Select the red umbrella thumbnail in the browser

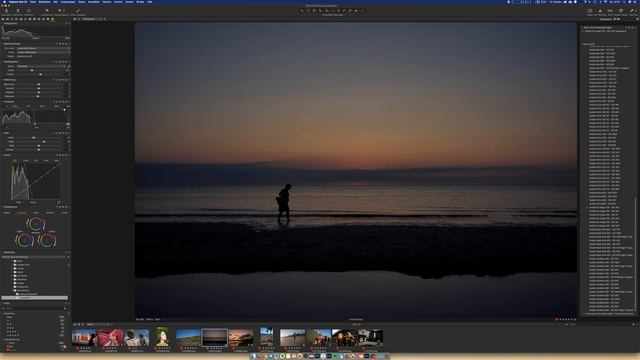click(110, 338)
